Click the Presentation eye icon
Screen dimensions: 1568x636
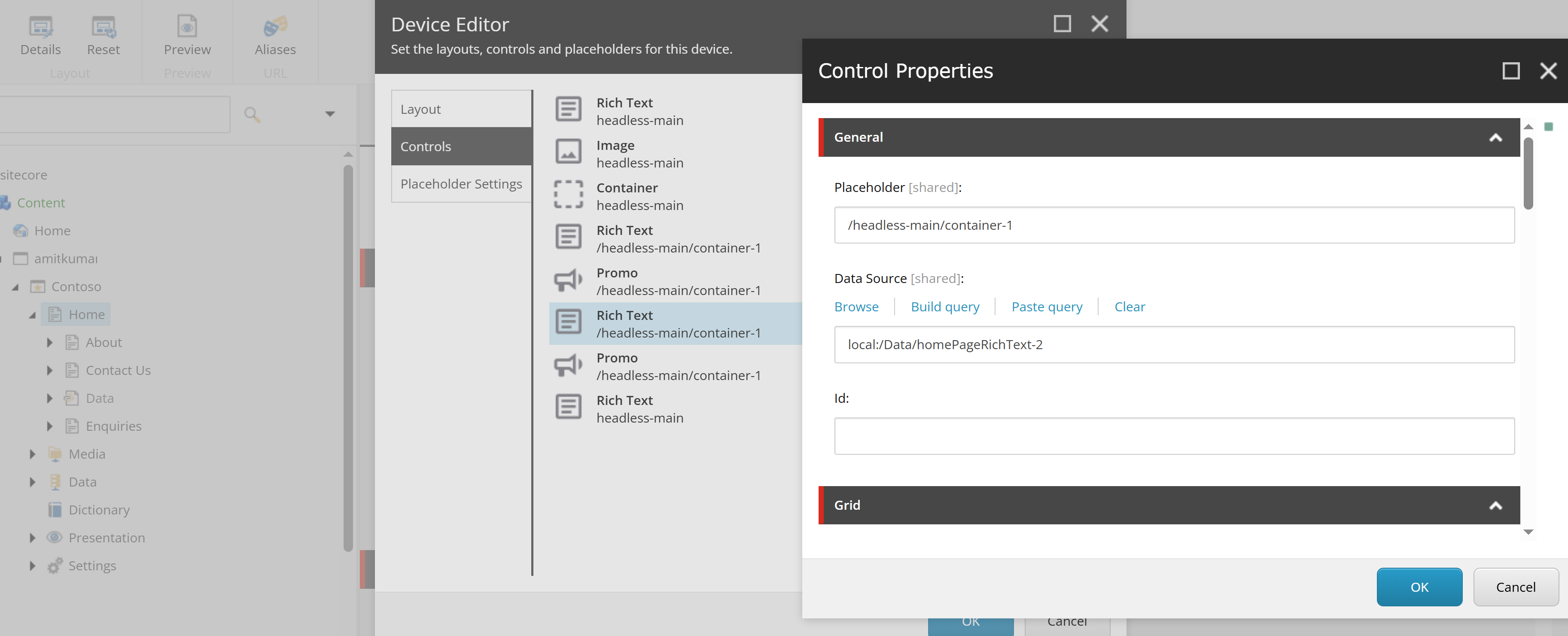[x=55, y=537]
